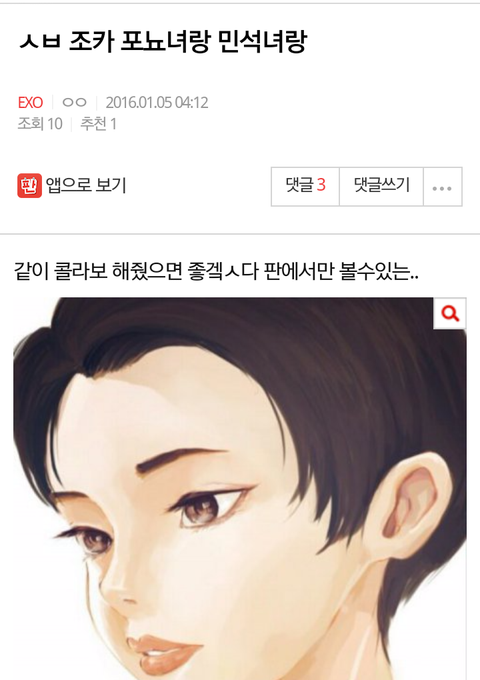Click the 조회 10 view count

40,124
